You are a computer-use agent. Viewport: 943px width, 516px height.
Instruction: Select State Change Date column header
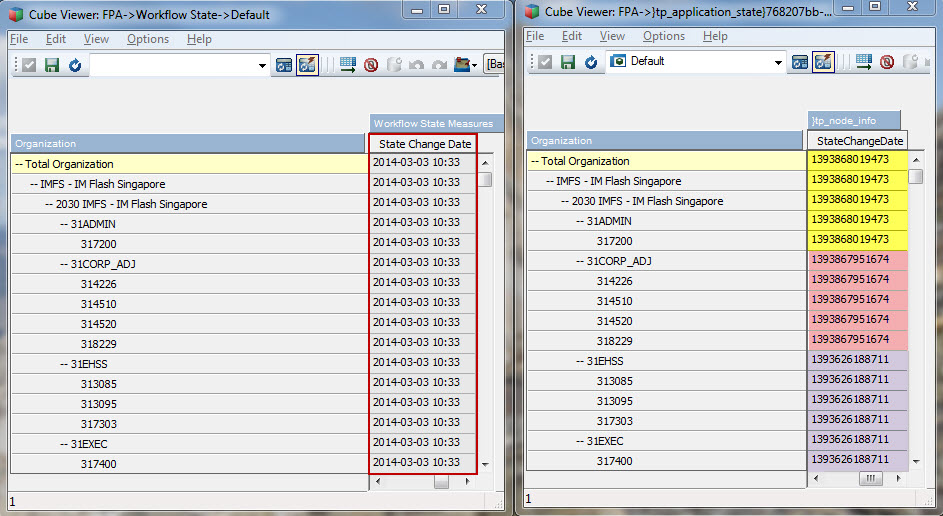tap(424, 144)
